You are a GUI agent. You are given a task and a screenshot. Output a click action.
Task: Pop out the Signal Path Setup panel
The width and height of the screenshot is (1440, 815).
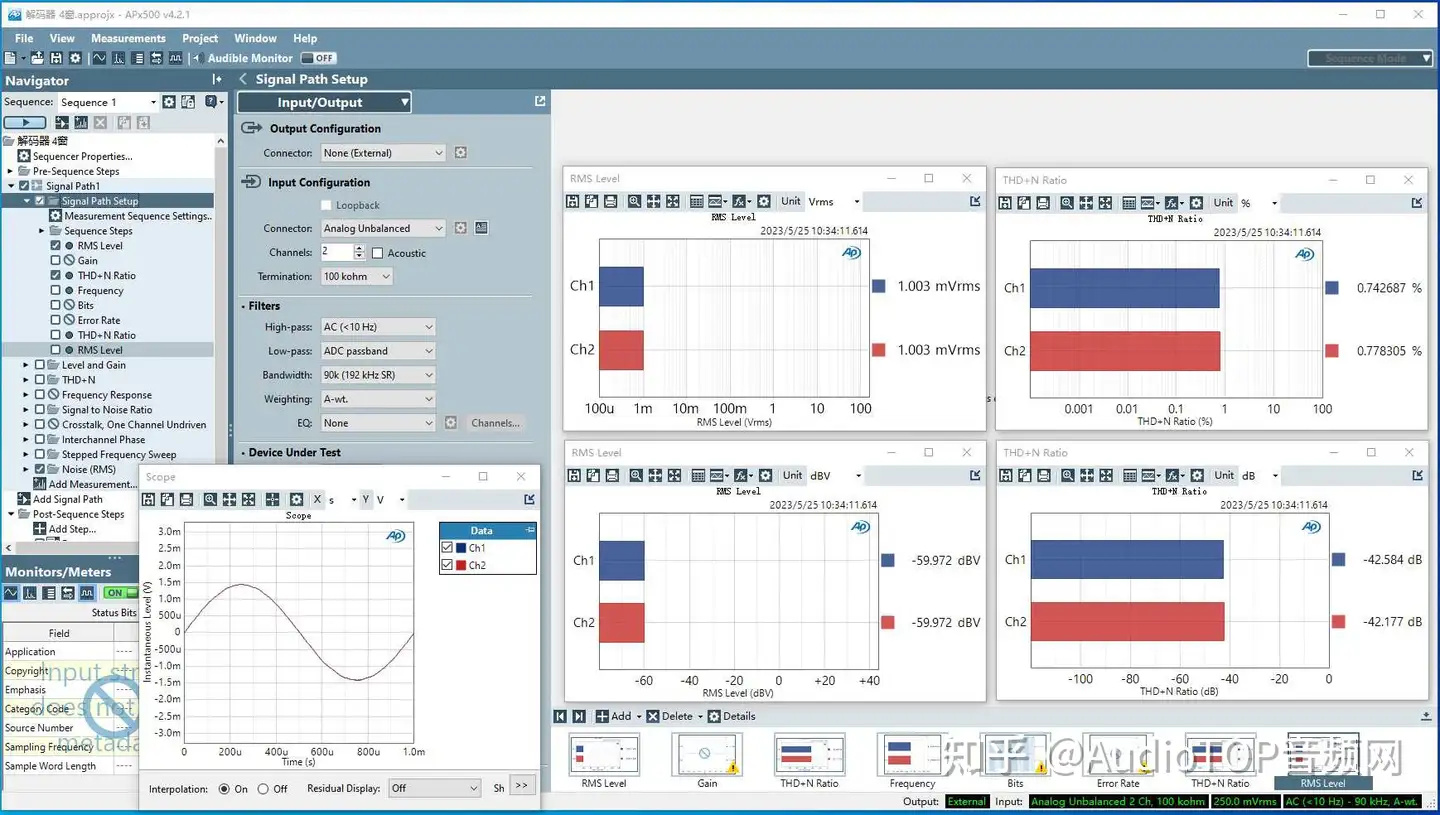click(x=540, y=101)
